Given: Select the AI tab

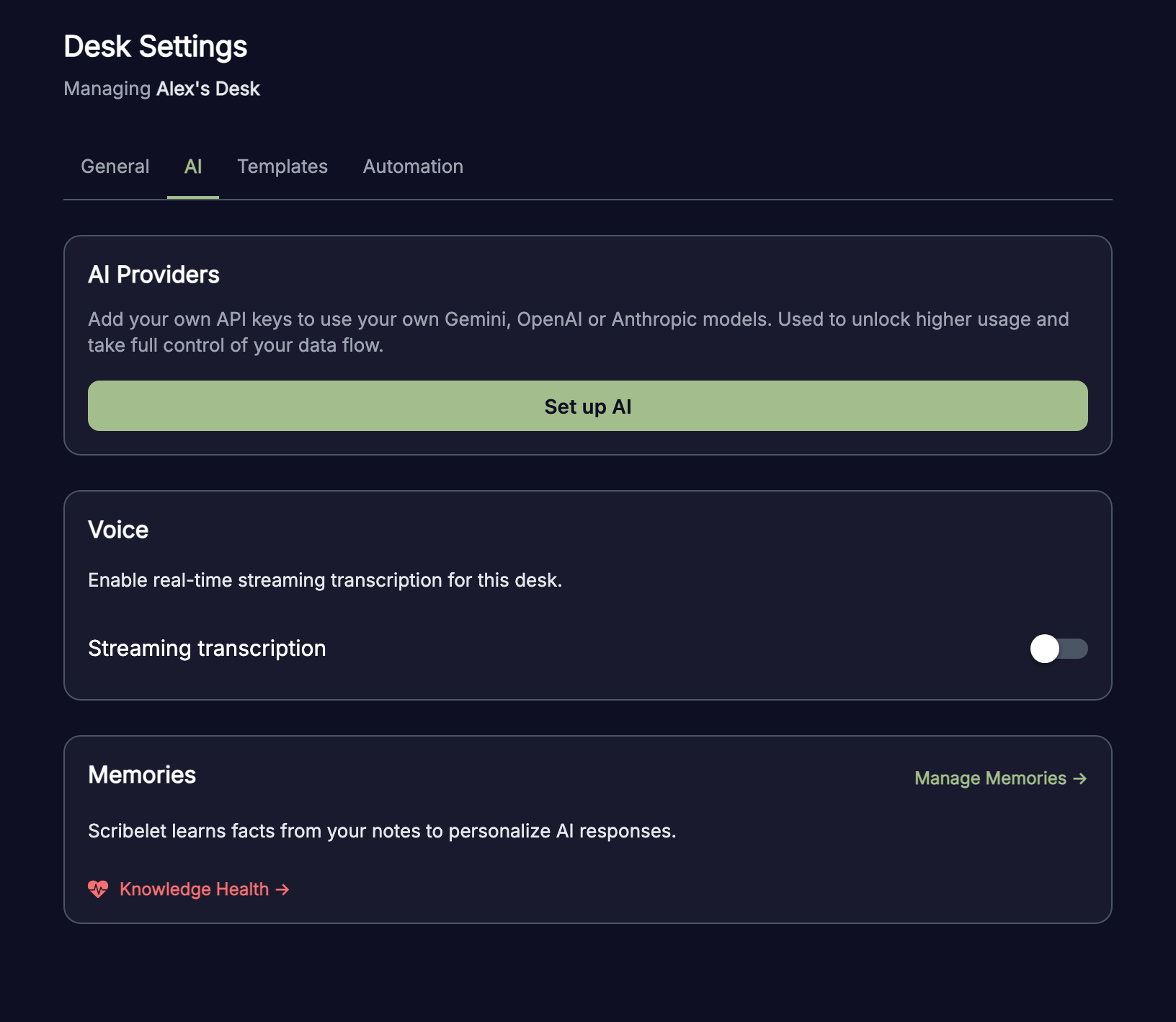Looking at the screenshot, I should (193, 166).
